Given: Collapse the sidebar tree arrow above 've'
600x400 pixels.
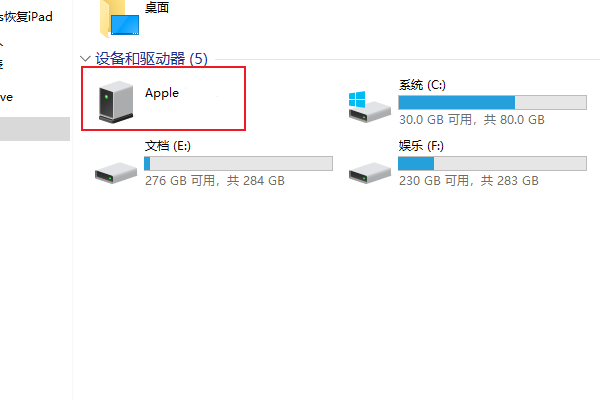Looking at the screenshot, I should 2,45.
